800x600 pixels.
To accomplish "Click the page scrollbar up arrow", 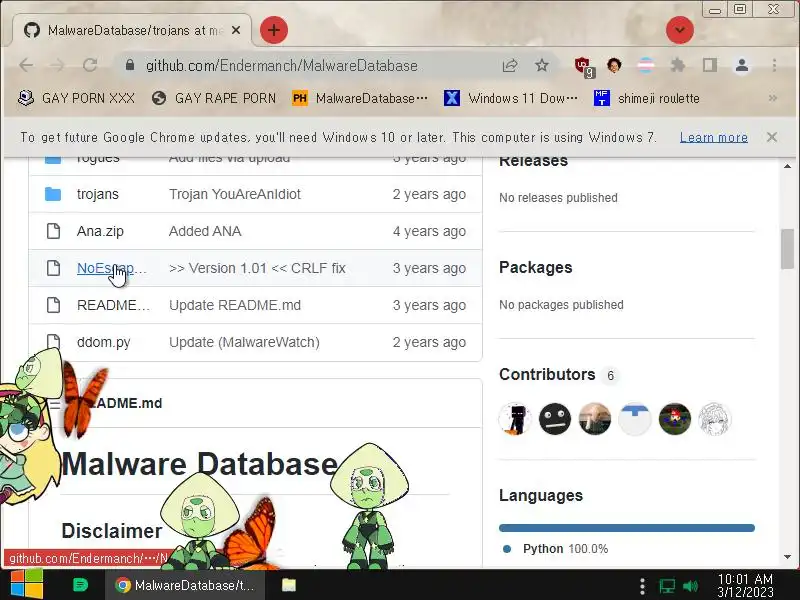I will [788, 166].
